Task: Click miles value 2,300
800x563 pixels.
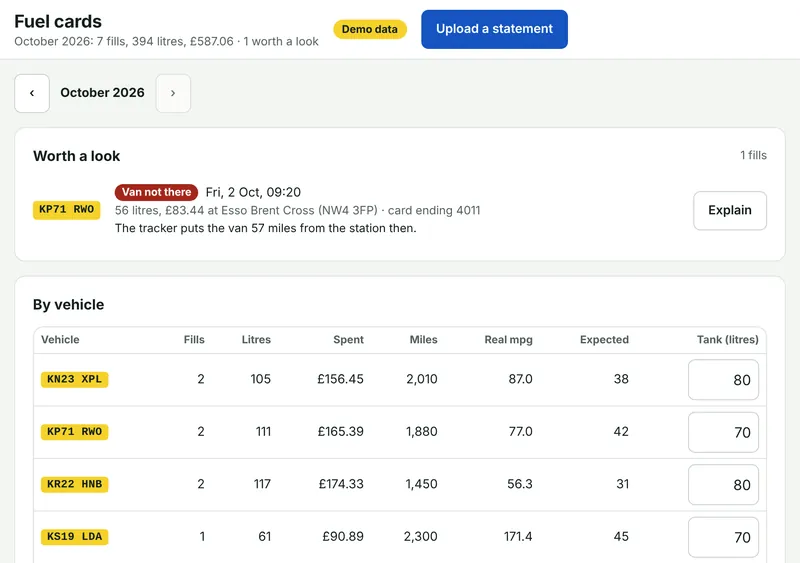Action: (420, 536)
